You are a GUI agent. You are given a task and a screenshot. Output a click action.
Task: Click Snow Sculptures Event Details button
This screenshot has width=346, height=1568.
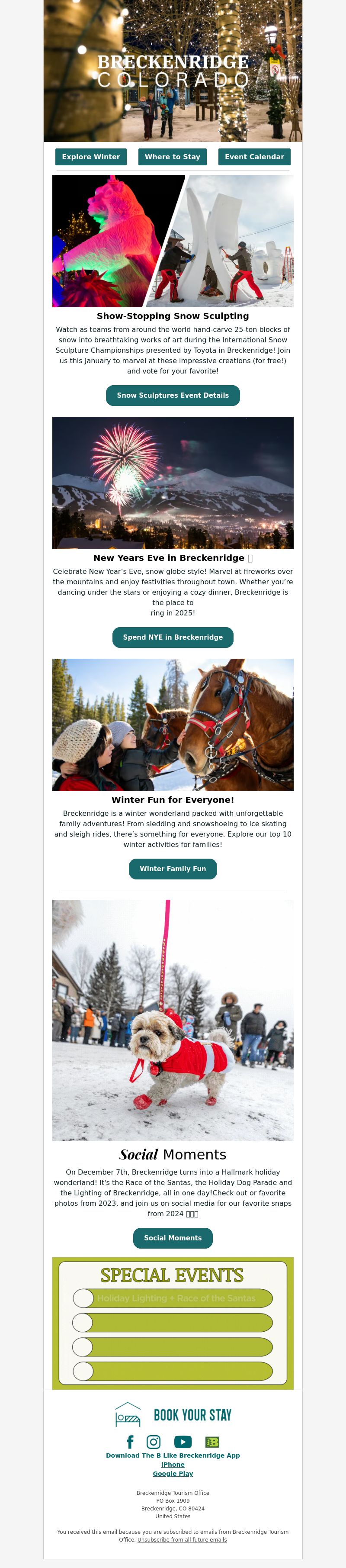(x=173, y=396)
